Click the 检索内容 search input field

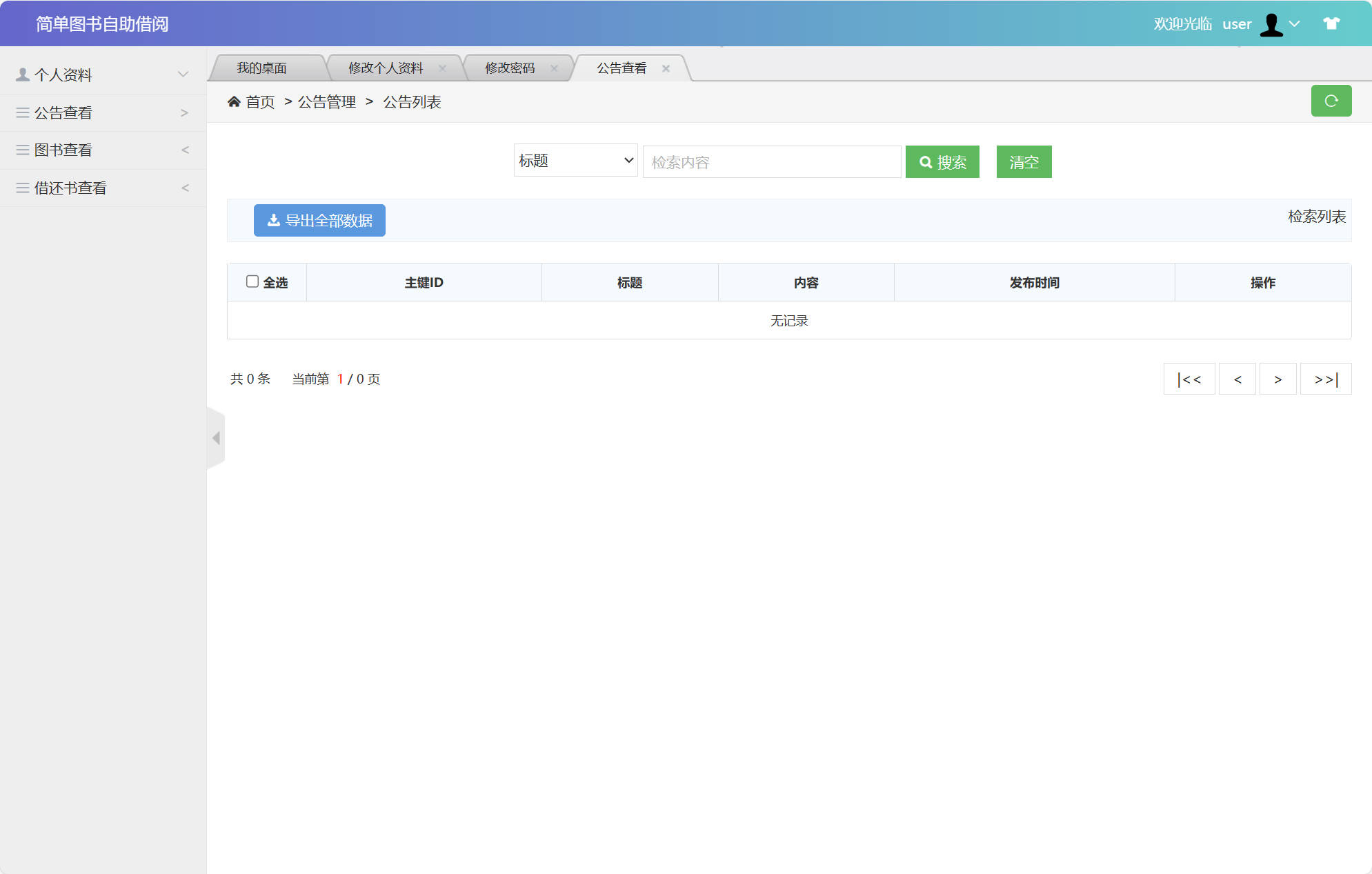pyautogui.click(x=771, y=161)
